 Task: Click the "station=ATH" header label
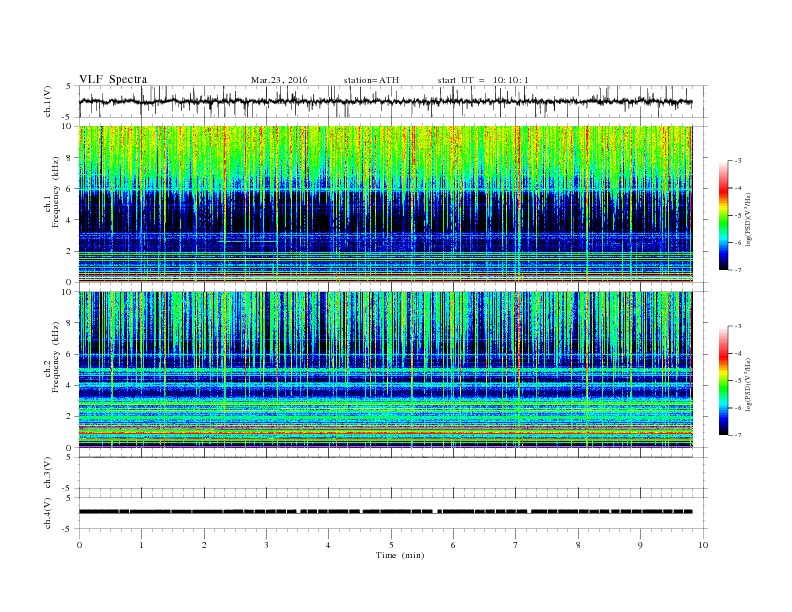[371, 80]
